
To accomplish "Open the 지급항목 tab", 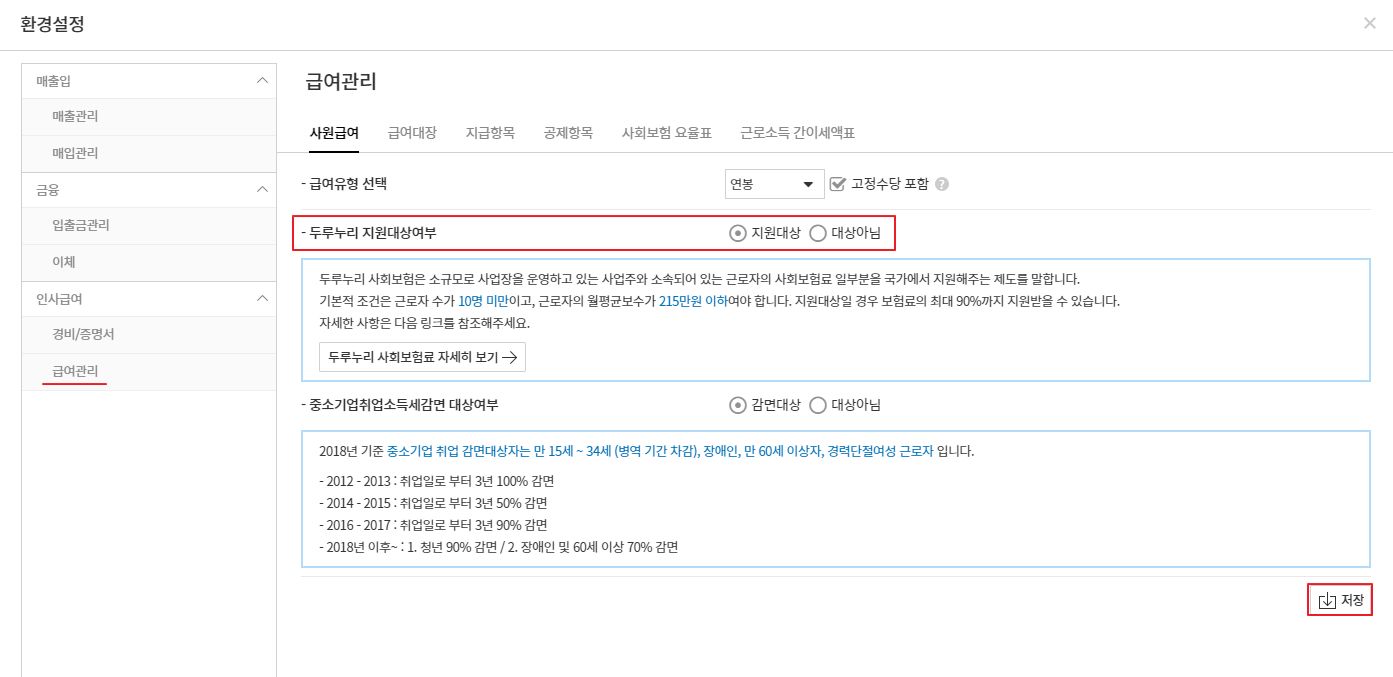I will pos(490,133).
